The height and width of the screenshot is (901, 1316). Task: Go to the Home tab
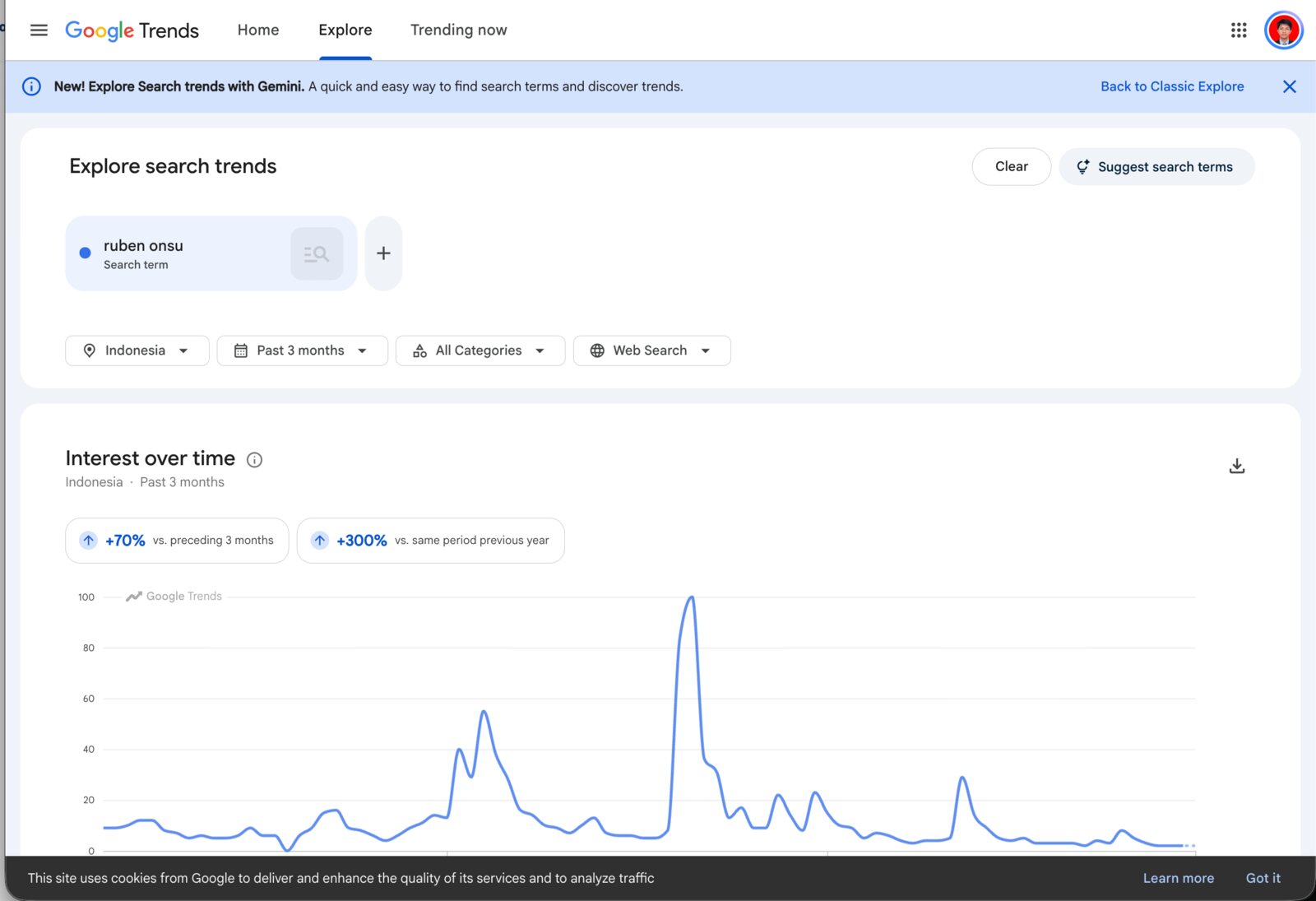258,30
